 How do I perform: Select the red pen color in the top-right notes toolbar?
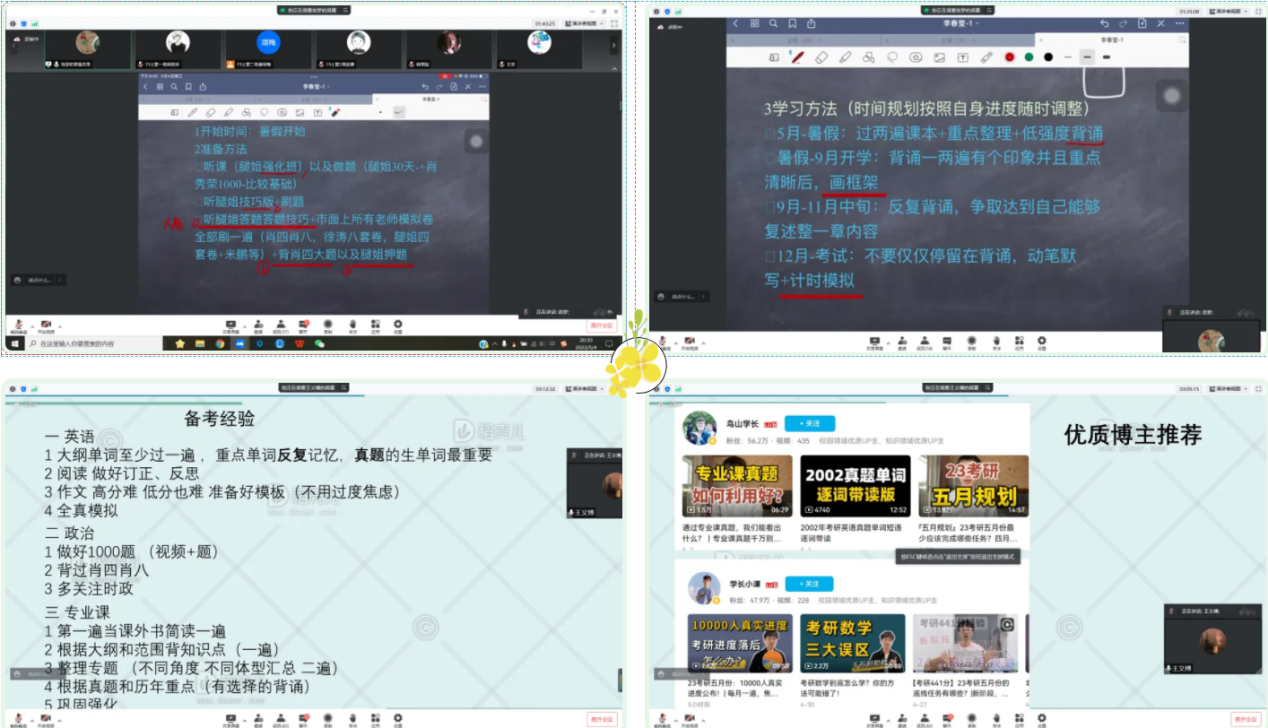pyautogui.click(x=1009, y=57)
